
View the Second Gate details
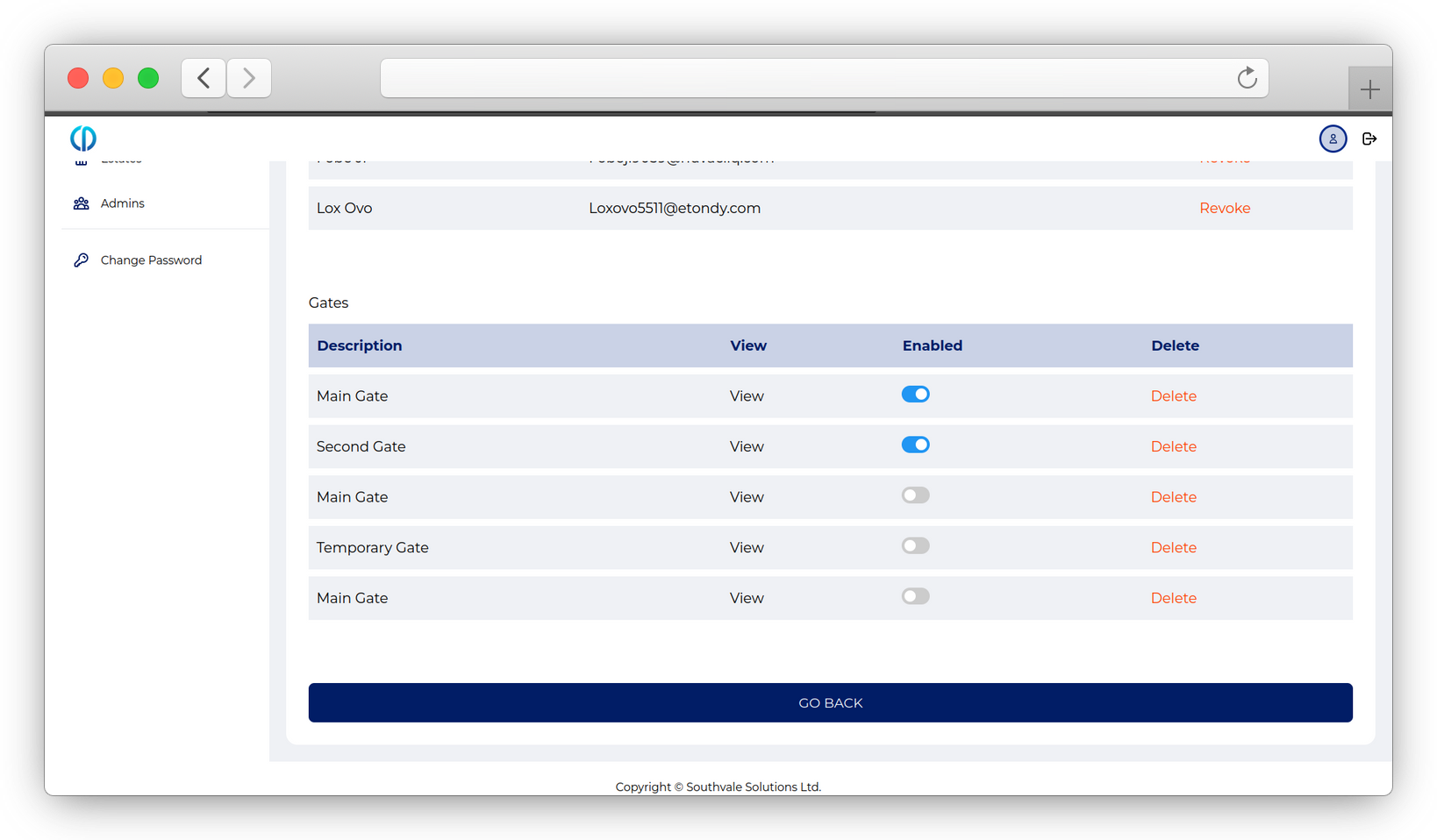[747, 447]
